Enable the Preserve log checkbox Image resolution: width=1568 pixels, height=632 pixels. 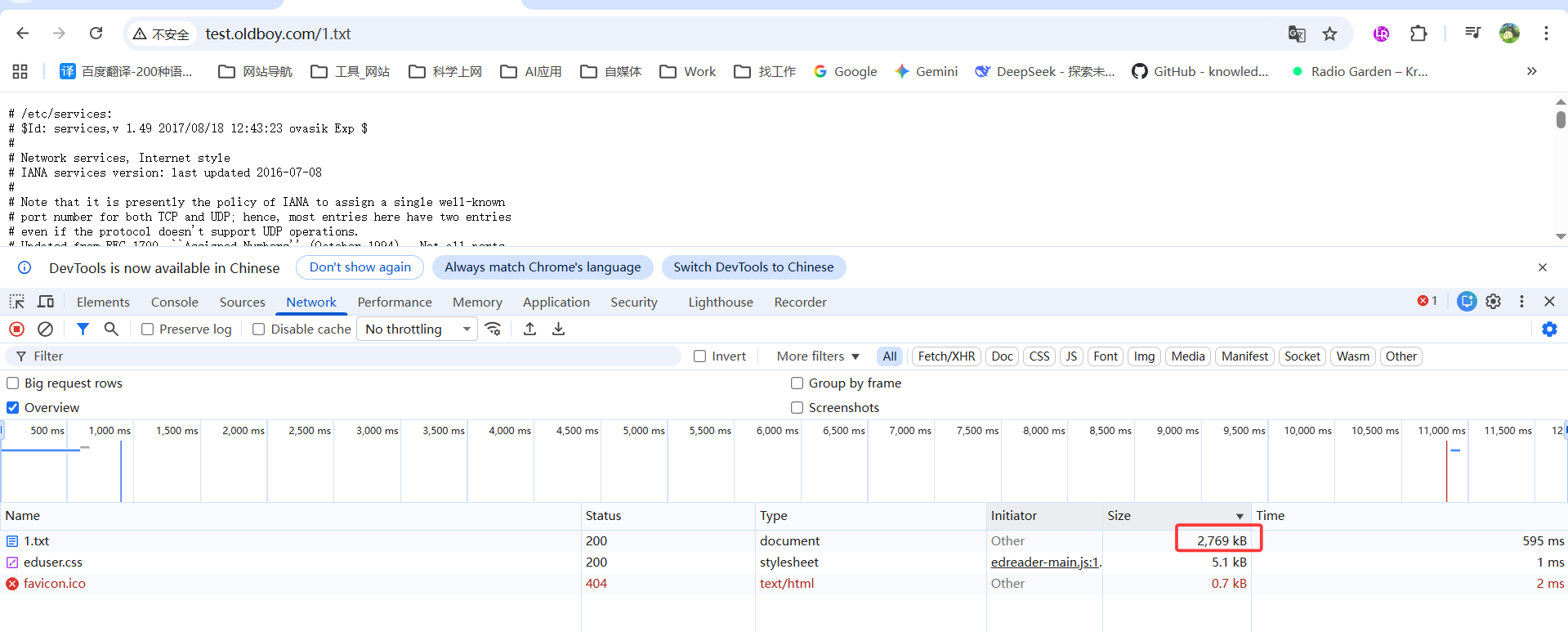[x=148, y=329]
